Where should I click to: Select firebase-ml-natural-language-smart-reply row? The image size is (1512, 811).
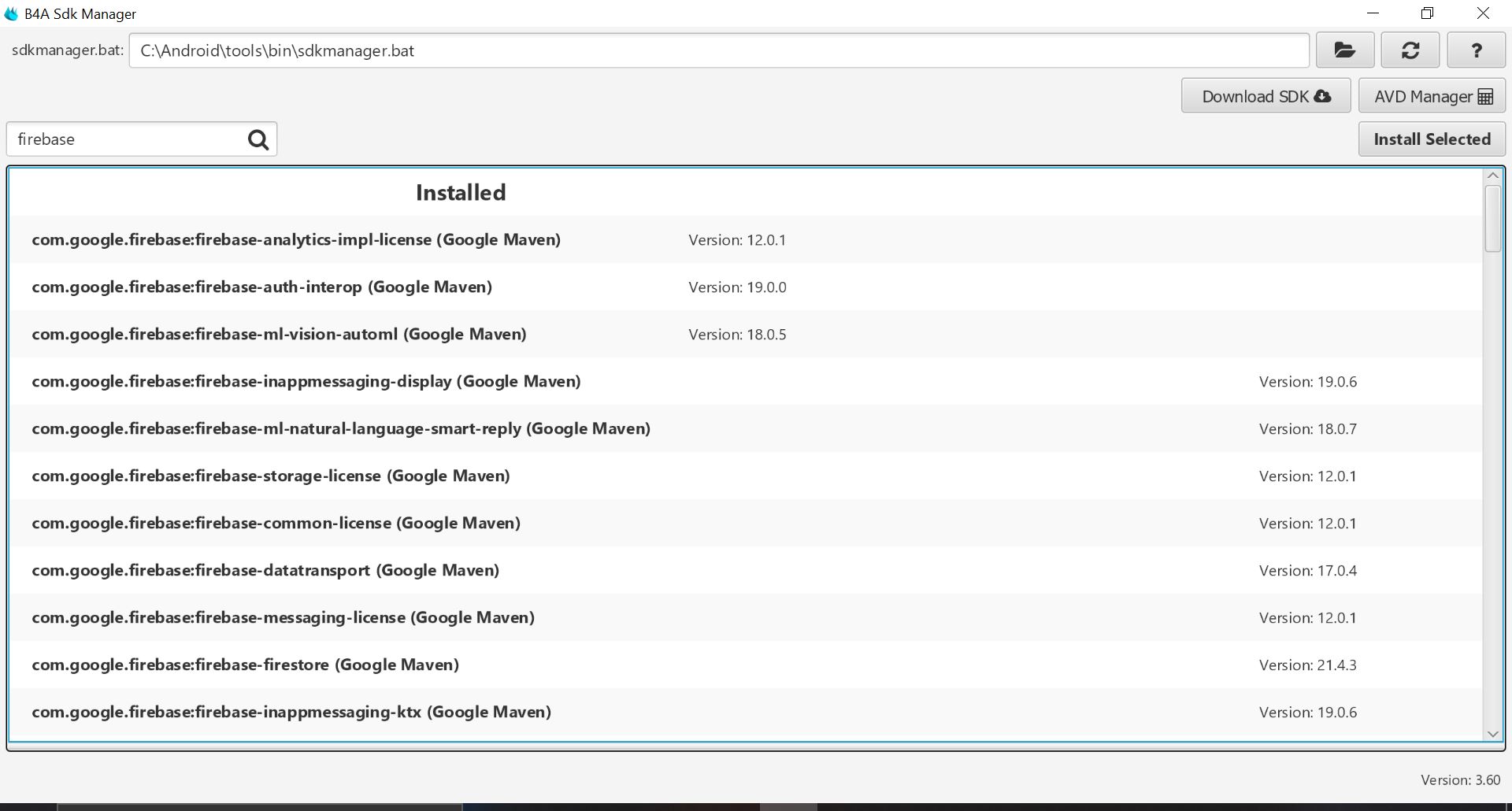pyautogui.click(x=746, y=428)
